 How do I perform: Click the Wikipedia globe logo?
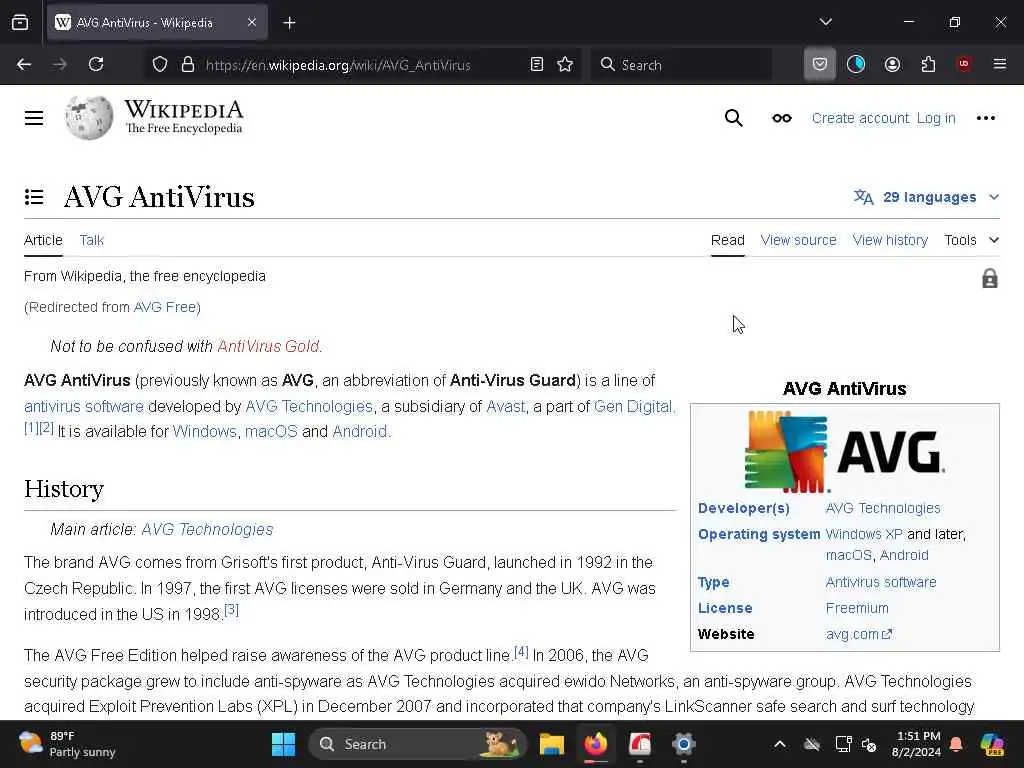coord(89,118)
